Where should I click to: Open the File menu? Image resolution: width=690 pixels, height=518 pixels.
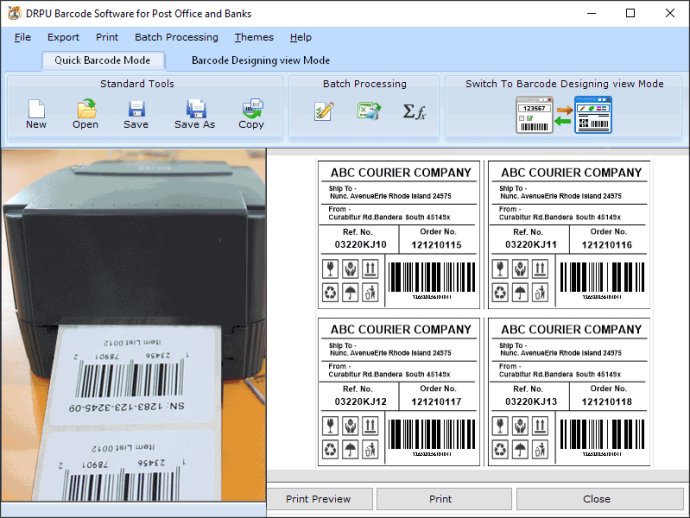point(22,37)
